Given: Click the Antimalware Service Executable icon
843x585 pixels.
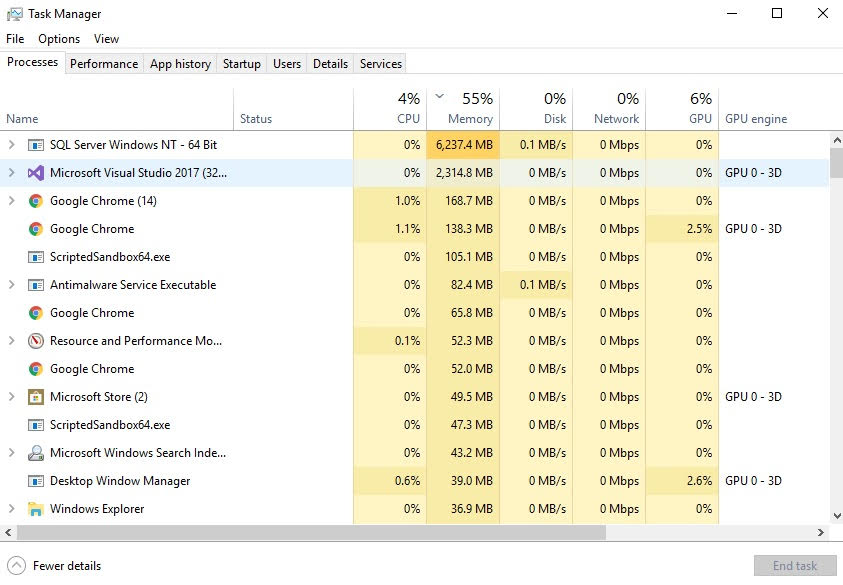Looking at the screenshot, I should coord(36,285).
